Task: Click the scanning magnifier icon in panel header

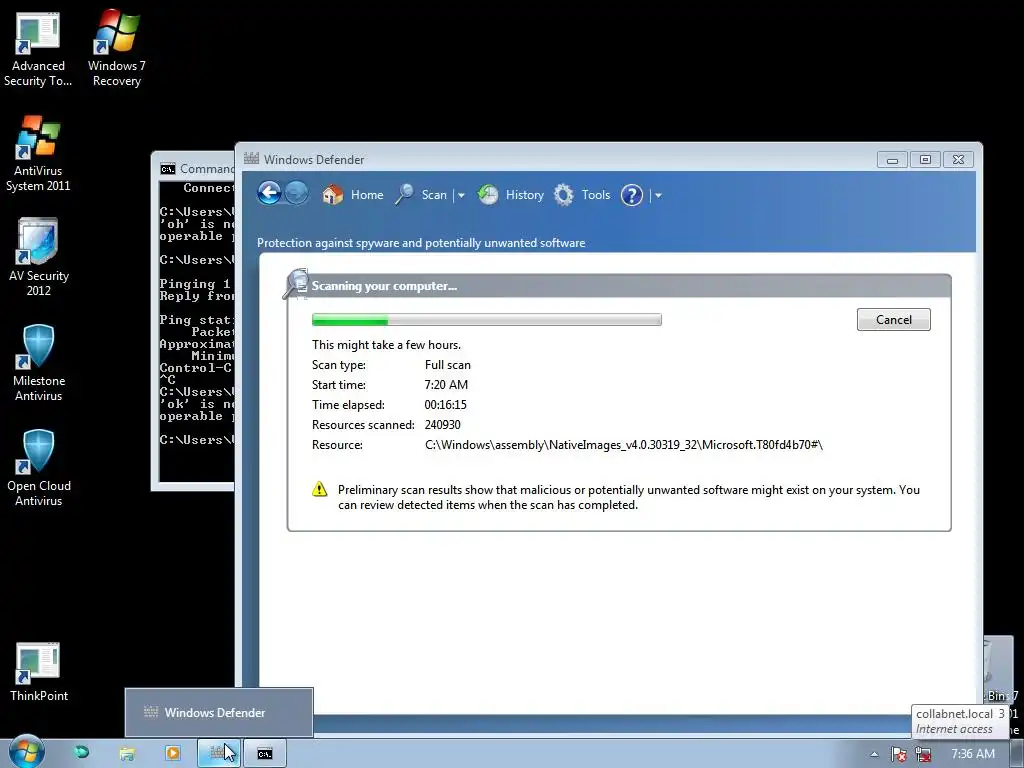Action: click(x=296, y=285)
